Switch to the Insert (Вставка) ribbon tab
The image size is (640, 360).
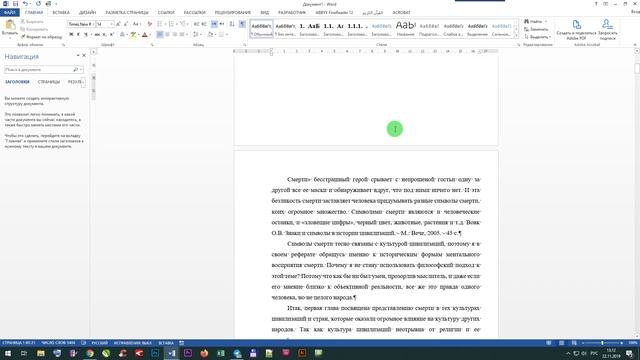point(61,13)
